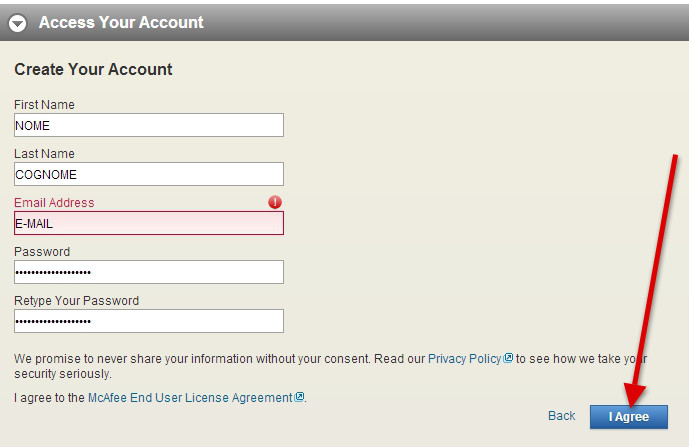689x447 pixels.
Task: Click the Create Your Account heading
Action: coord(93,70)
